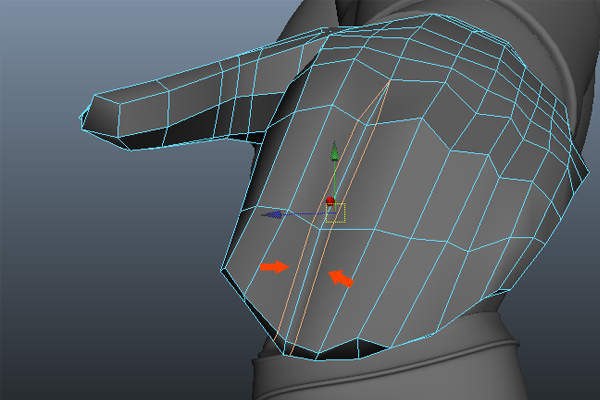600x400 pixels.
Task: Grab the green Y-axis move arrow
Action: point(334,150)
